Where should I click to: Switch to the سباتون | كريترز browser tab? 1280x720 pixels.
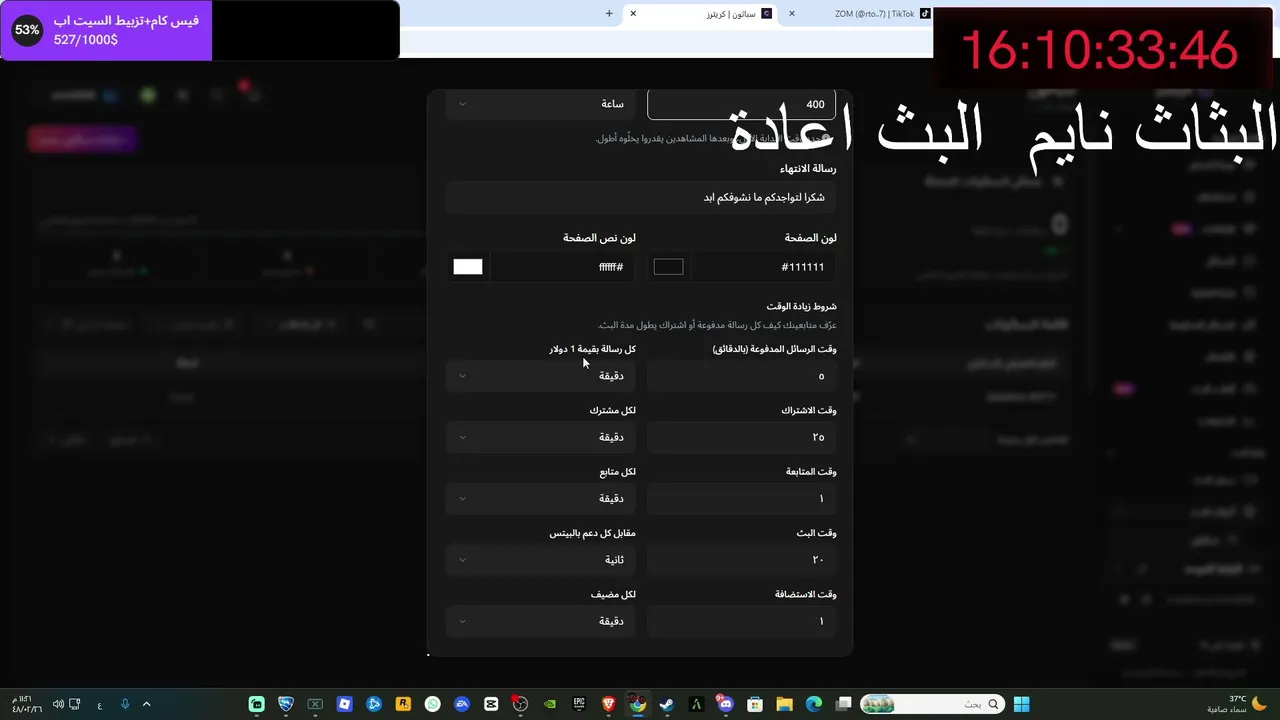pos(700,14)
